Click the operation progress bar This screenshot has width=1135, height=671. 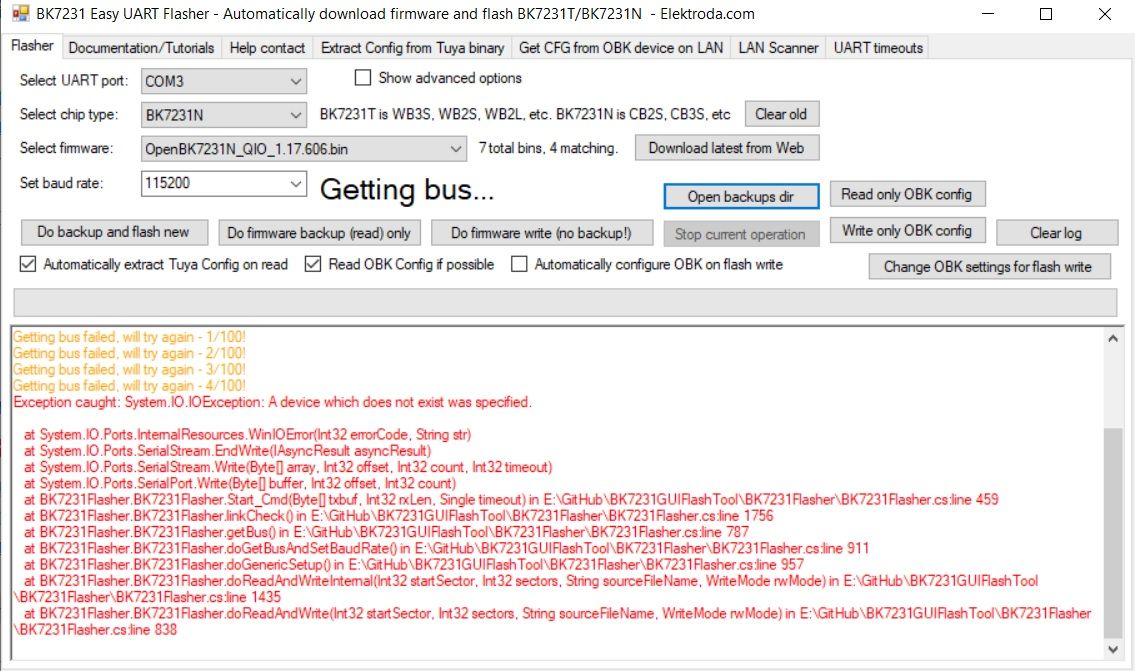565,303
